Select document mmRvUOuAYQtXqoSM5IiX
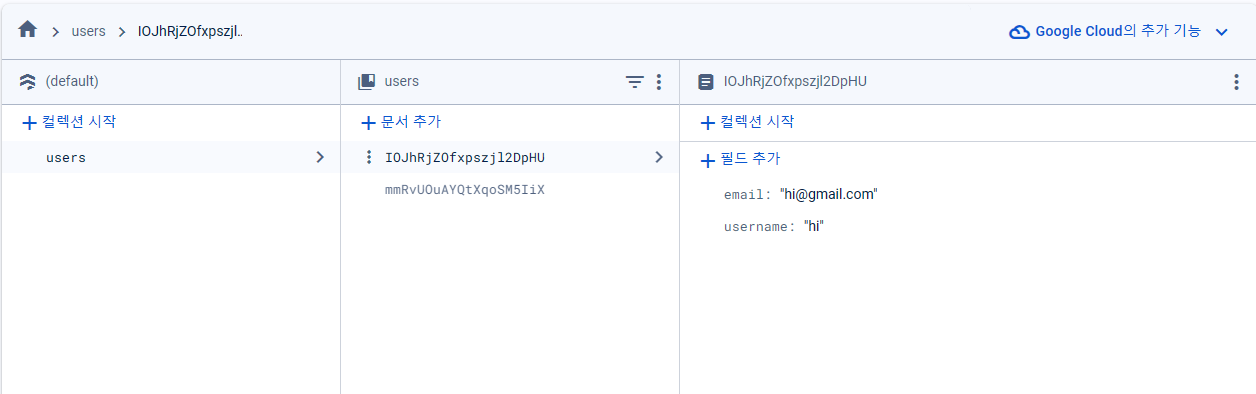 click(x=465, y=189)
